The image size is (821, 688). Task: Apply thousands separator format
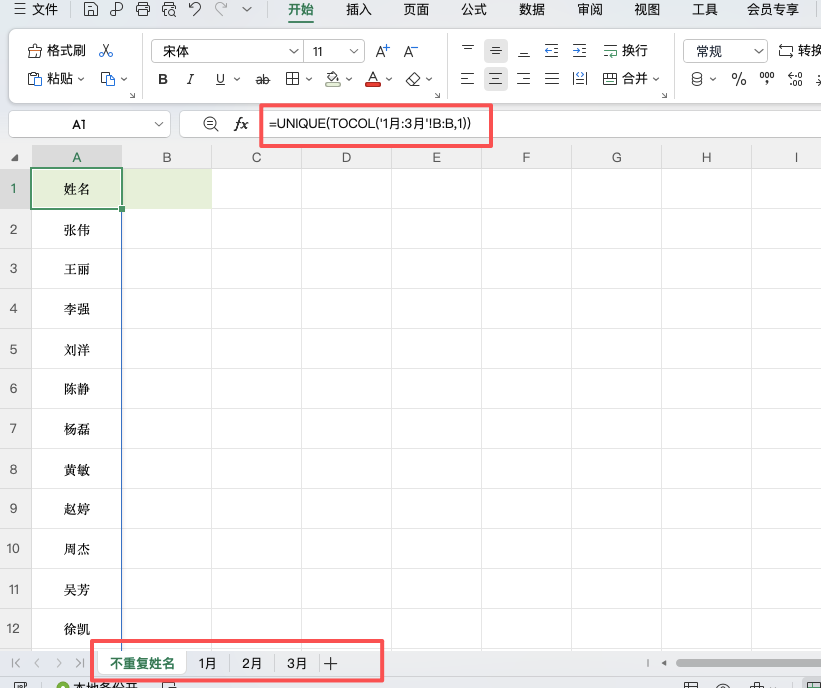click(767, 79)
